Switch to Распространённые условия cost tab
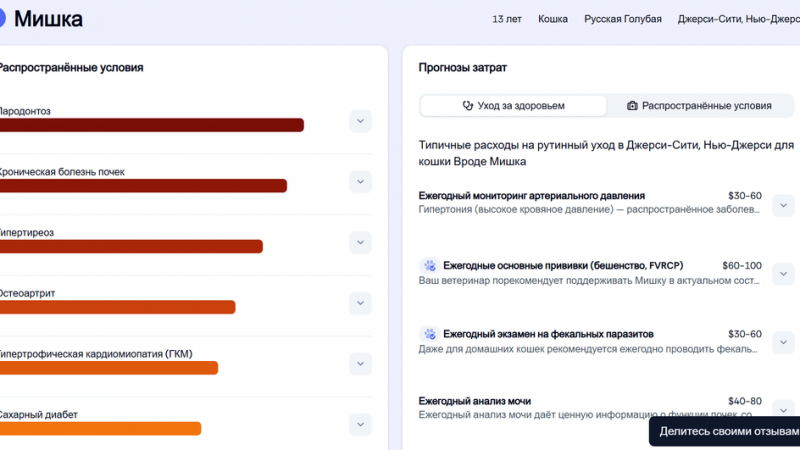The image size is (800, 450). pos(699,106)
